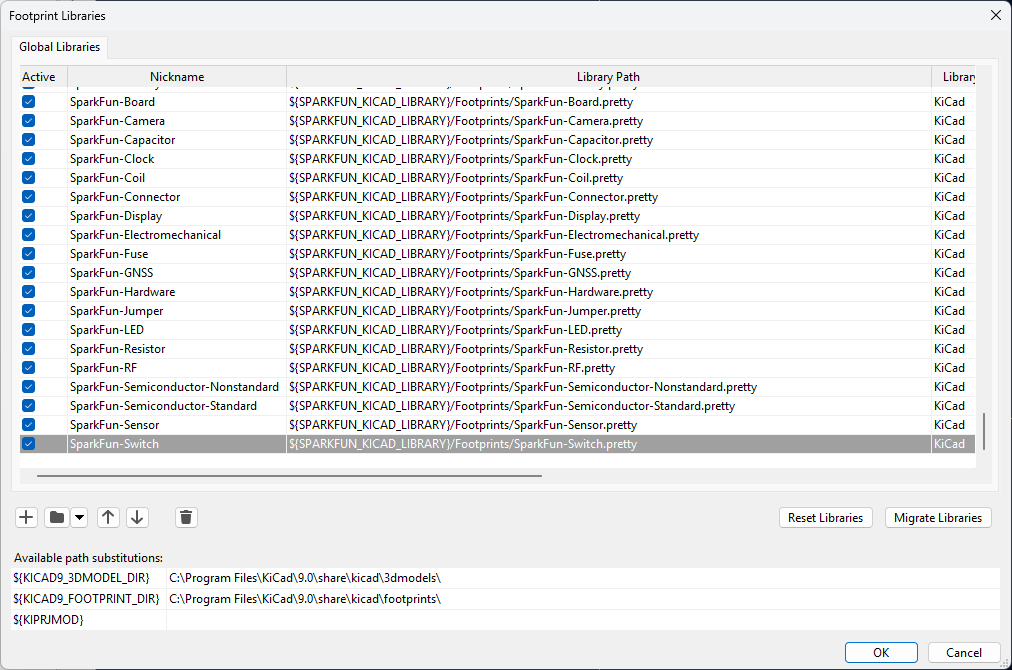Click the Active column header
The height and width of the screenshot is (670, 1012).
coord(43,77)
